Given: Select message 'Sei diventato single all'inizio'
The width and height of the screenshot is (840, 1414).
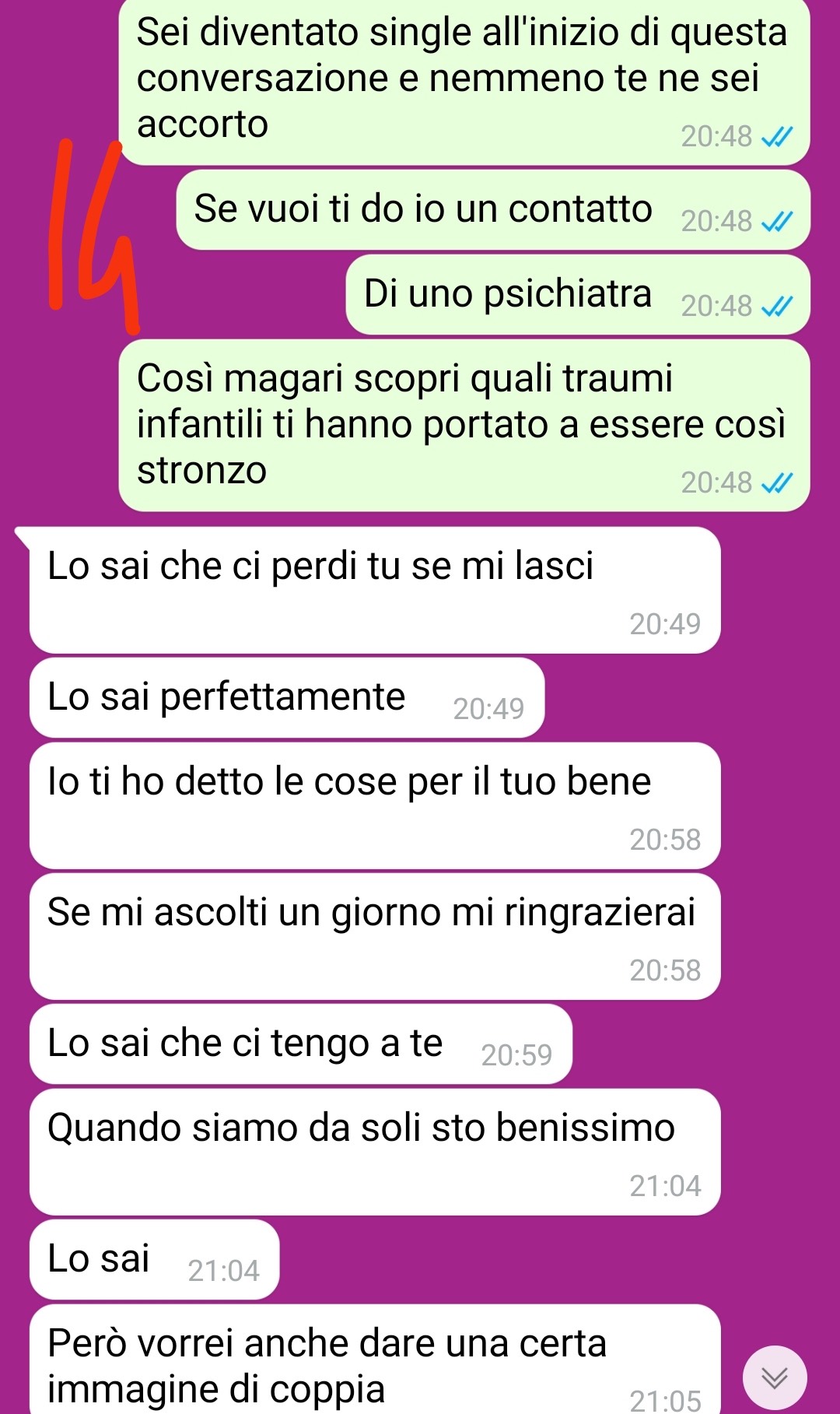Looking at the screenshot, I should click(x=464, y=81).
